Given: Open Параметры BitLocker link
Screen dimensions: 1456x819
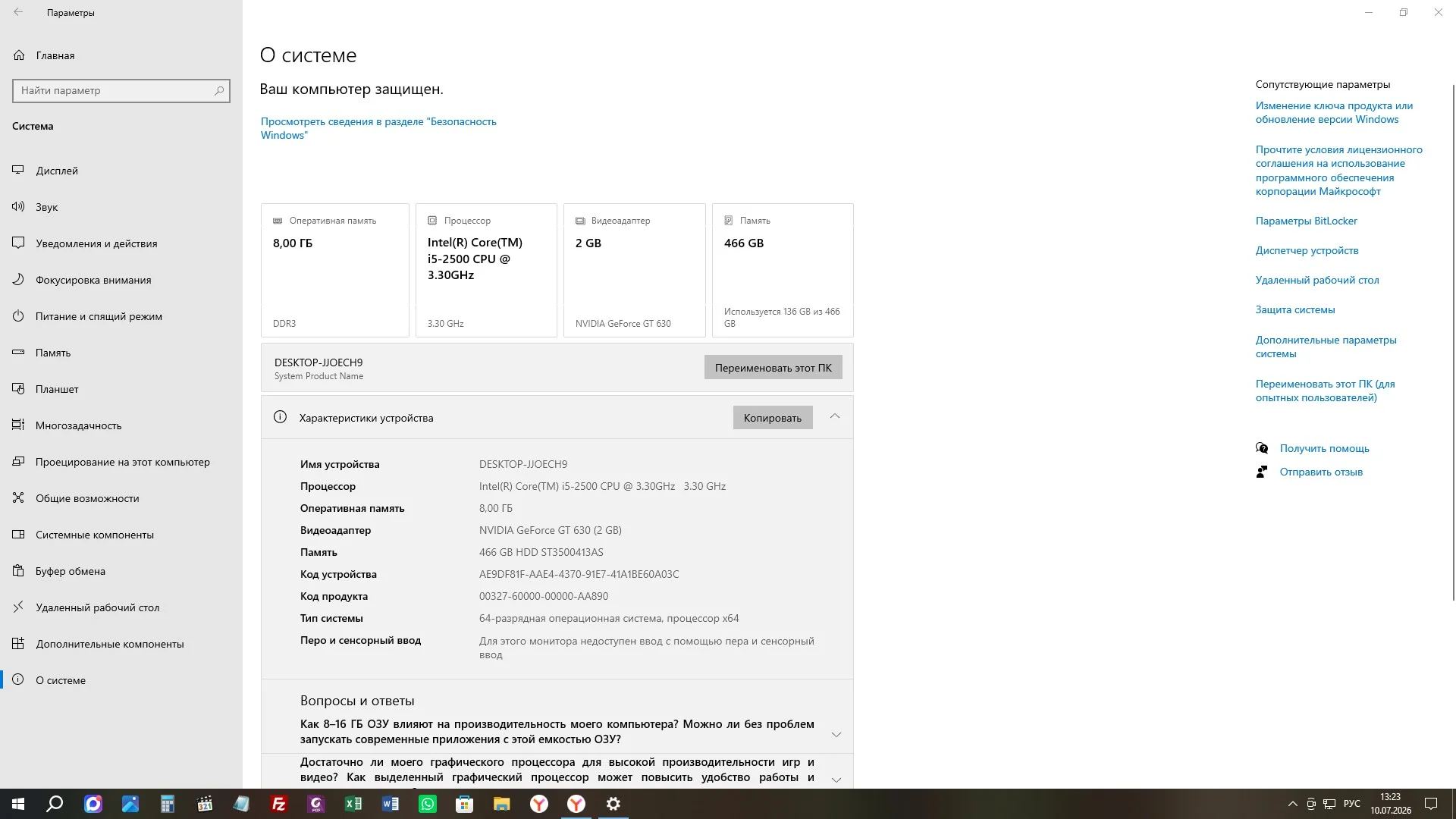Looking at the screenshot, I should (1307, 221).
